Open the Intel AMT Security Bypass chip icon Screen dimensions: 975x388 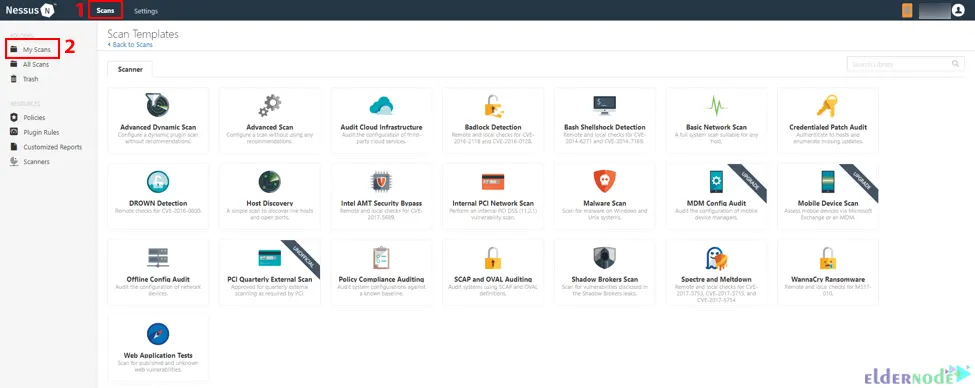tap(381, 182)
